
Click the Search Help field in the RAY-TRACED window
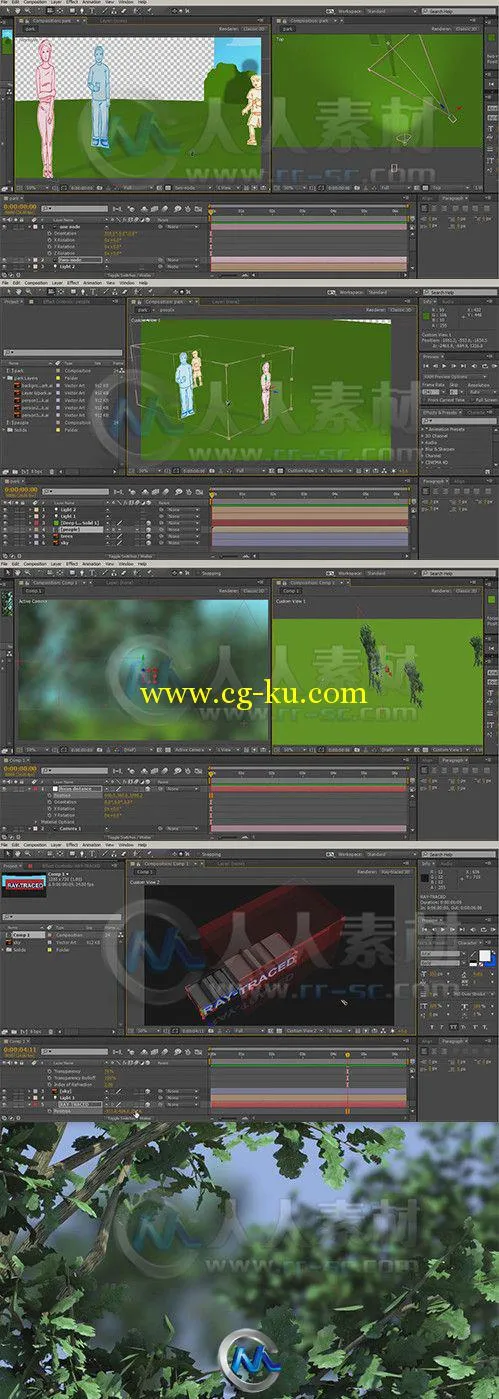(x=459, y=853)
